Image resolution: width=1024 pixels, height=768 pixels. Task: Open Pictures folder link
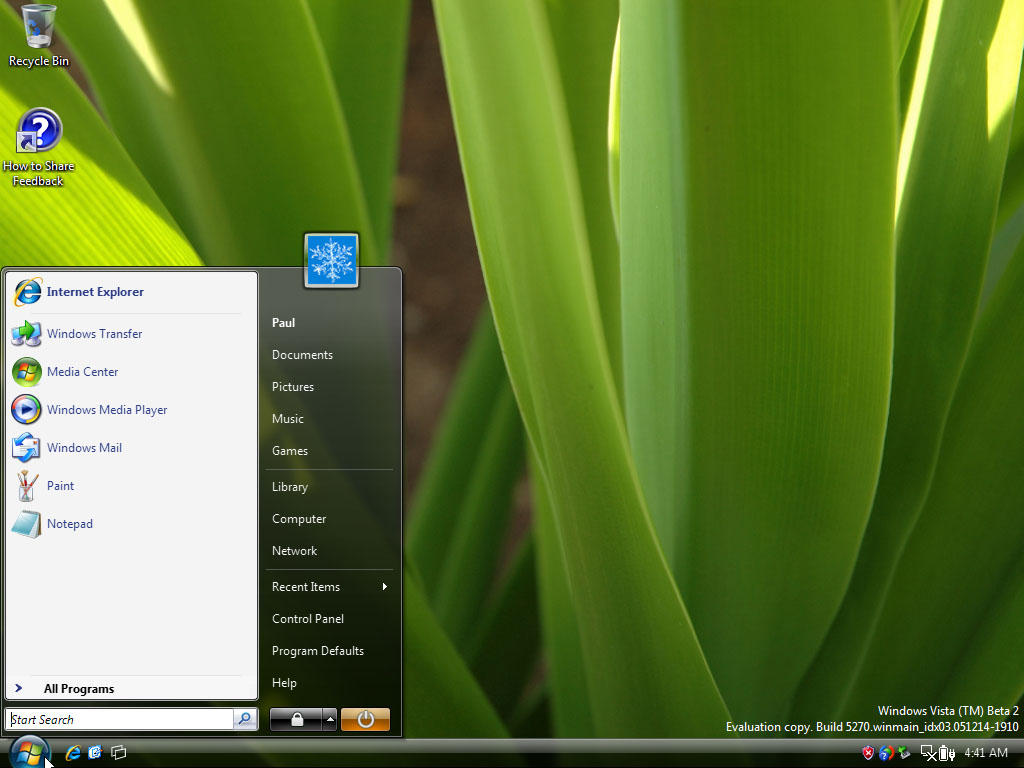point(293,387)
